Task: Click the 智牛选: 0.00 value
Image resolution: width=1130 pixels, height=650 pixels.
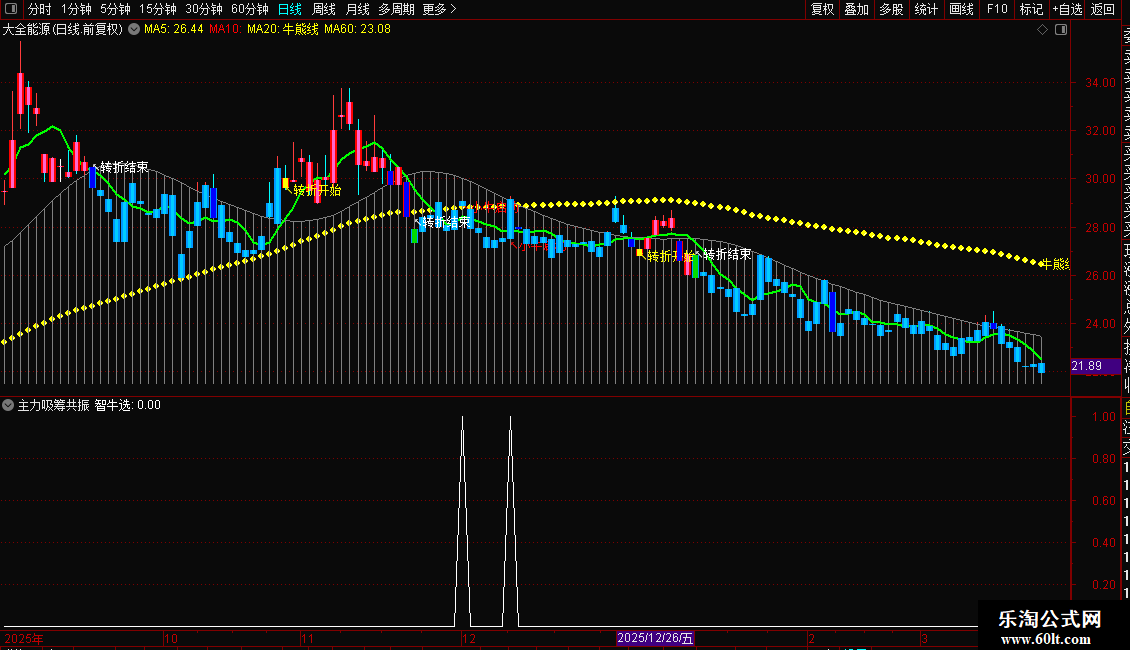Action: [x=128, y=405]
